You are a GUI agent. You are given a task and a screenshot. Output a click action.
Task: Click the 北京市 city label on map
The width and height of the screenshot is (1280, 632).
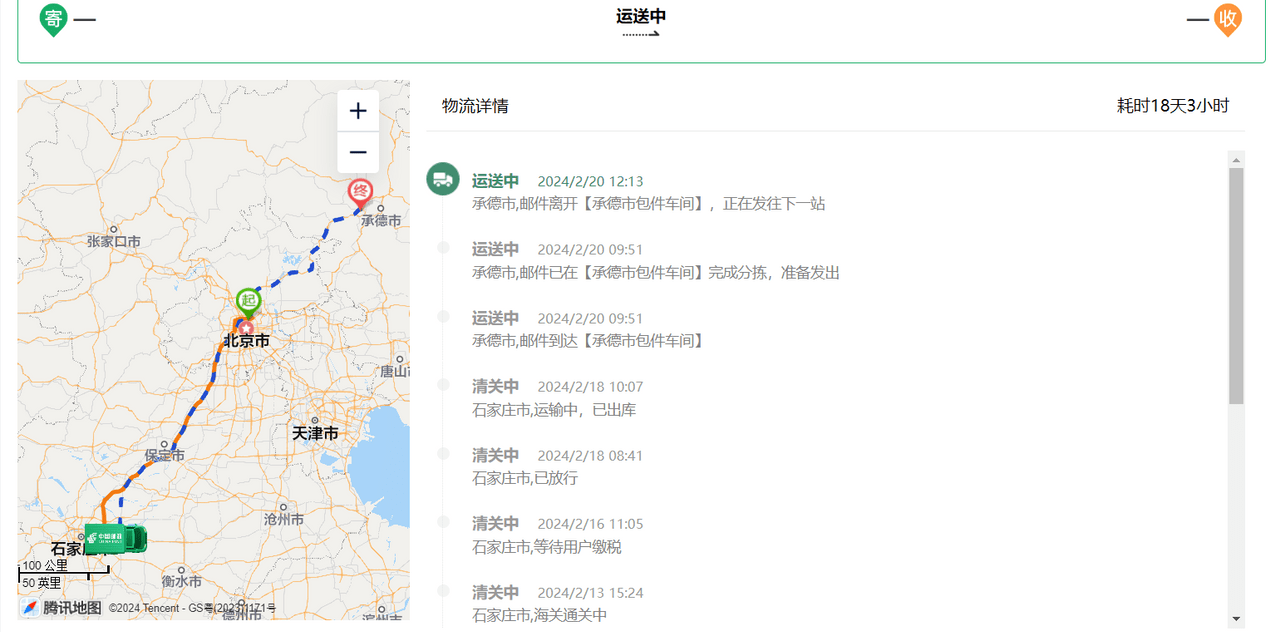click(x=246, y=341)
